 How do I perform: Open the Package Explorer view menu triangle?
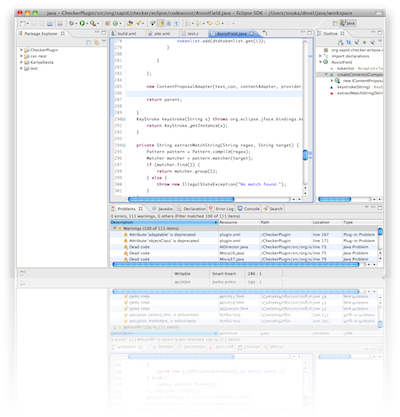[104, 41]
